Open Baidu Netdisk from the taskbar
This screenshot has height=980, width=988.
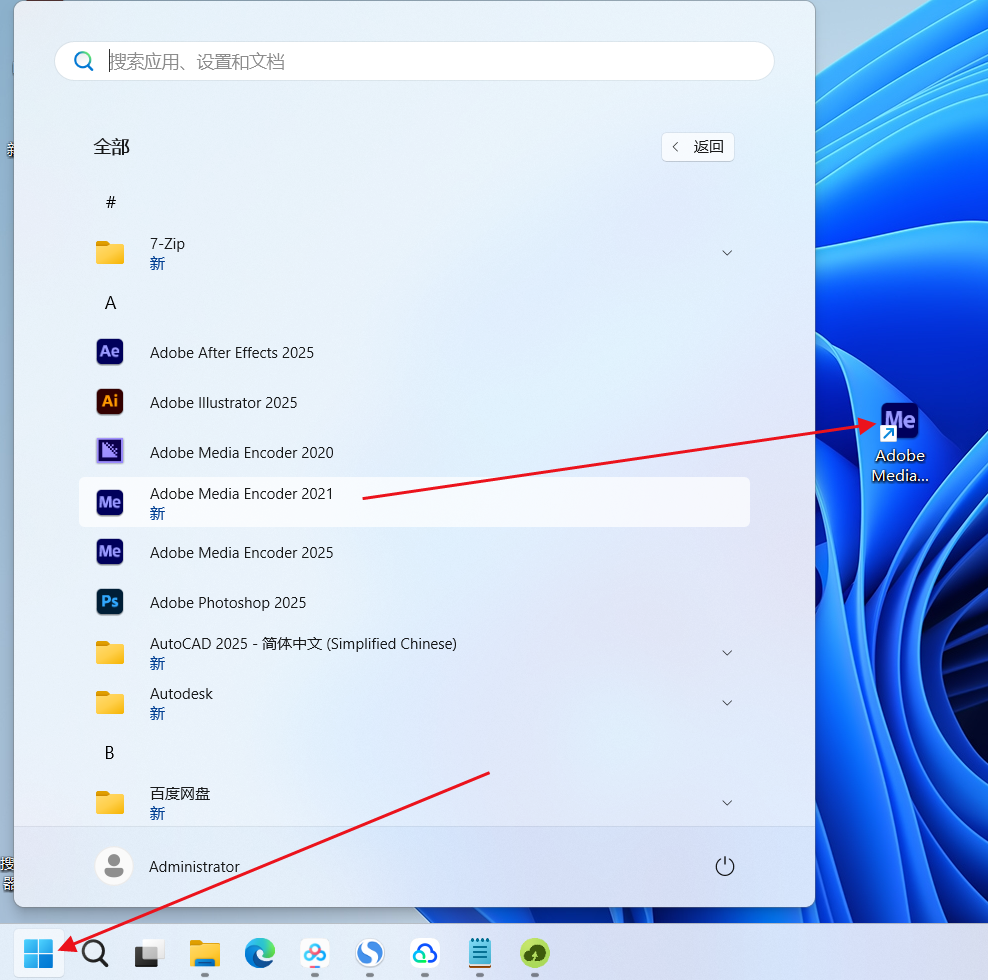point(315,953)
